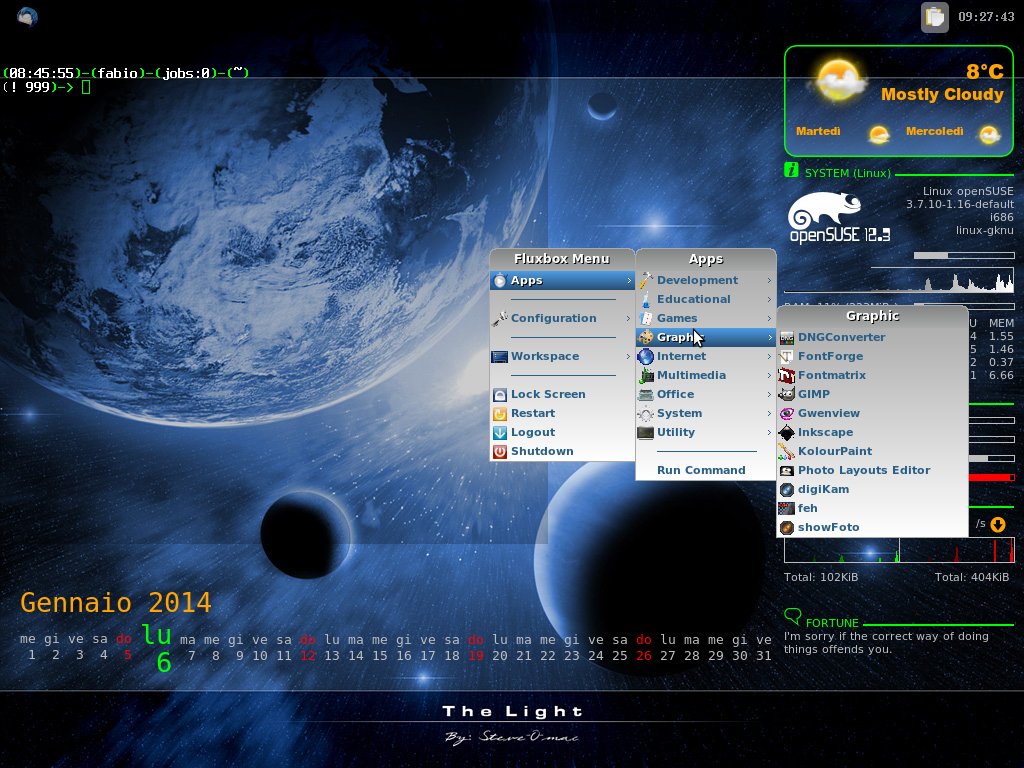Click the green SYSTEM info icon

[x=791, y=170]
